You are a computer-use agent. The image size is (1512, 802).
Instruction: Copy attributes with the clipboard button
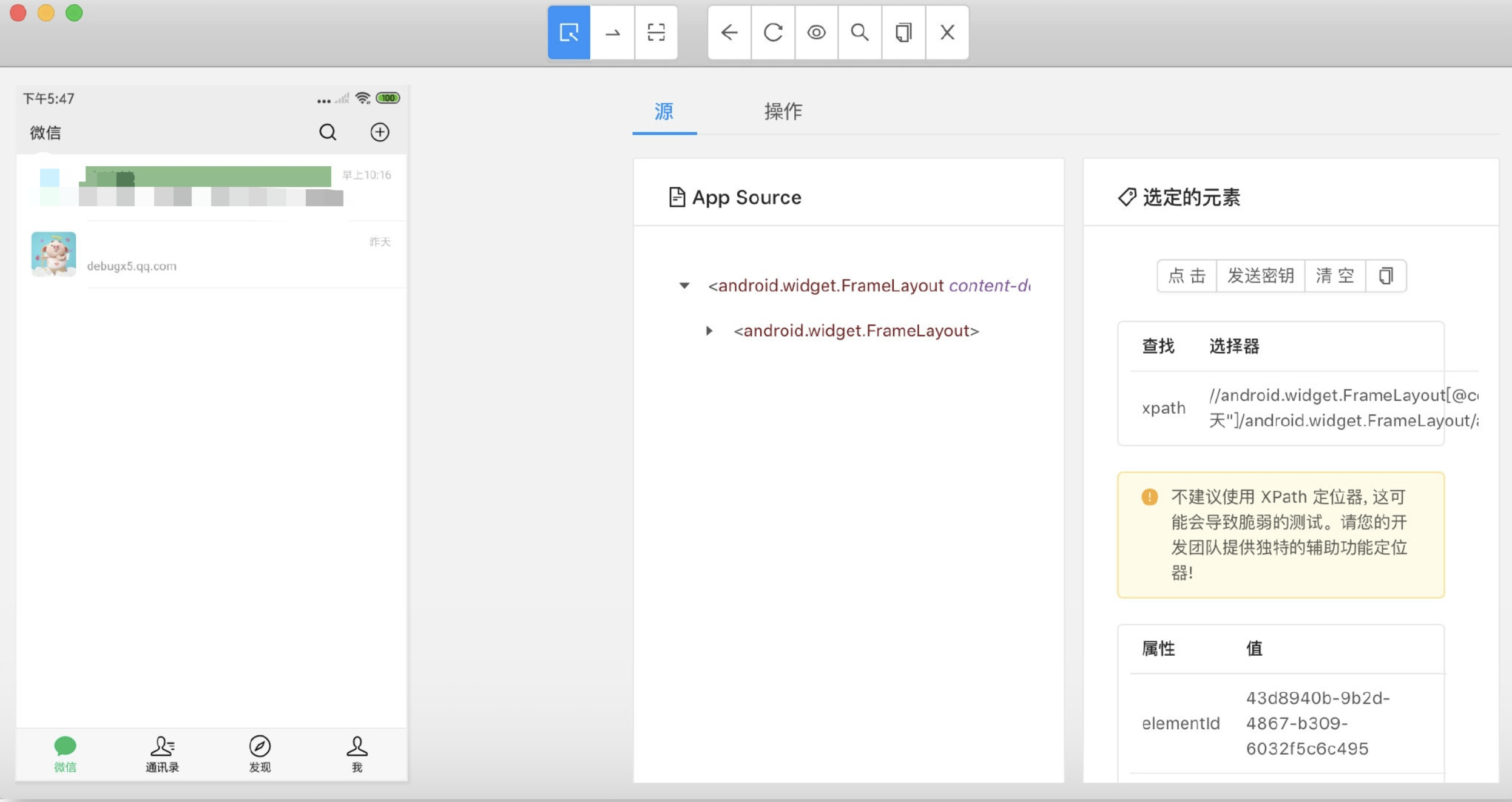tap(1386, 276)
